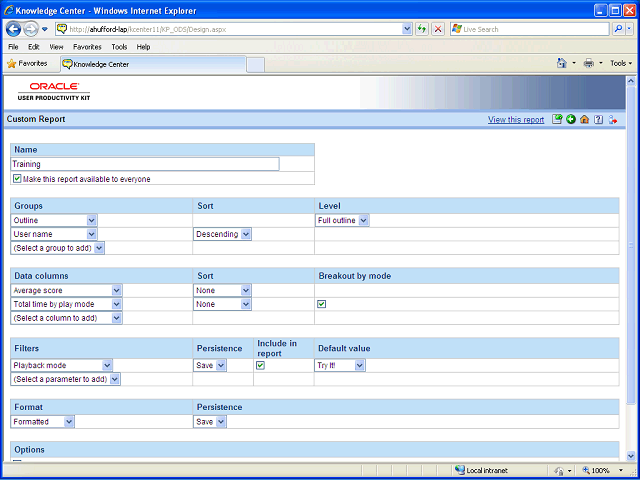Click the green back arrow icon
Image resolution: width=640 pixels, height=480 pixels.
571,119
